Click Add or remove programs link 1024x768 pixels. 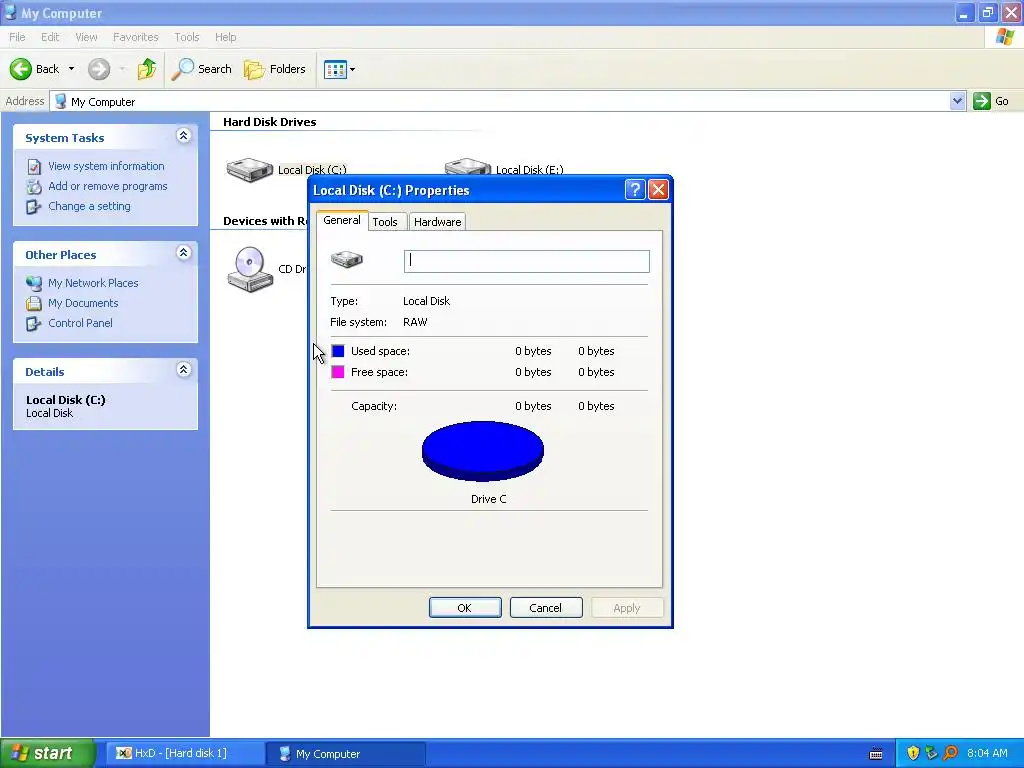(108, 186)
